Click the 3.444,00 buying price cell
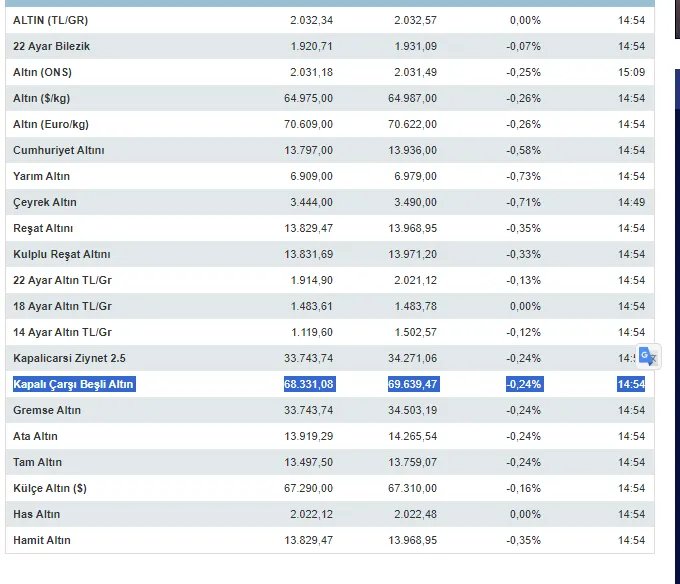This screenshot has height=584, width=680. click(x=311, y=202)
